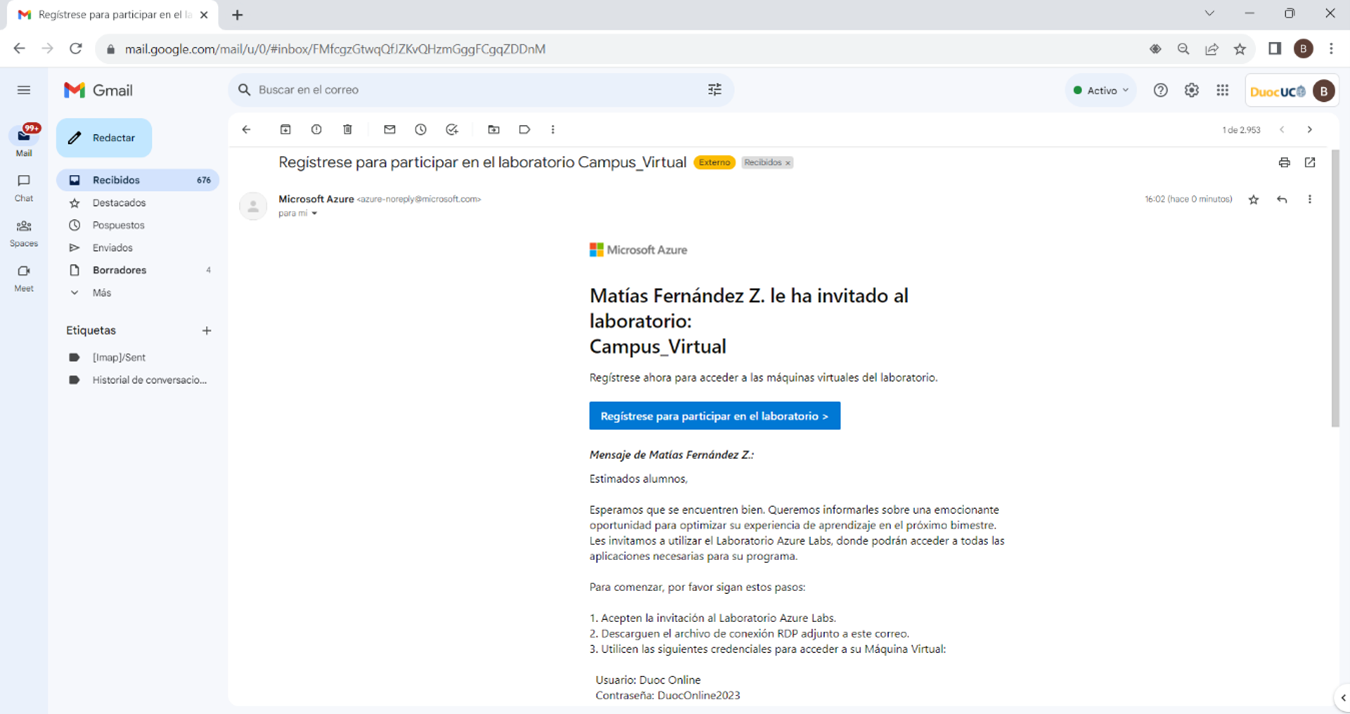1350x714 pixels.
Task: Open the Spaces section
Action: (x=24, y=233)
